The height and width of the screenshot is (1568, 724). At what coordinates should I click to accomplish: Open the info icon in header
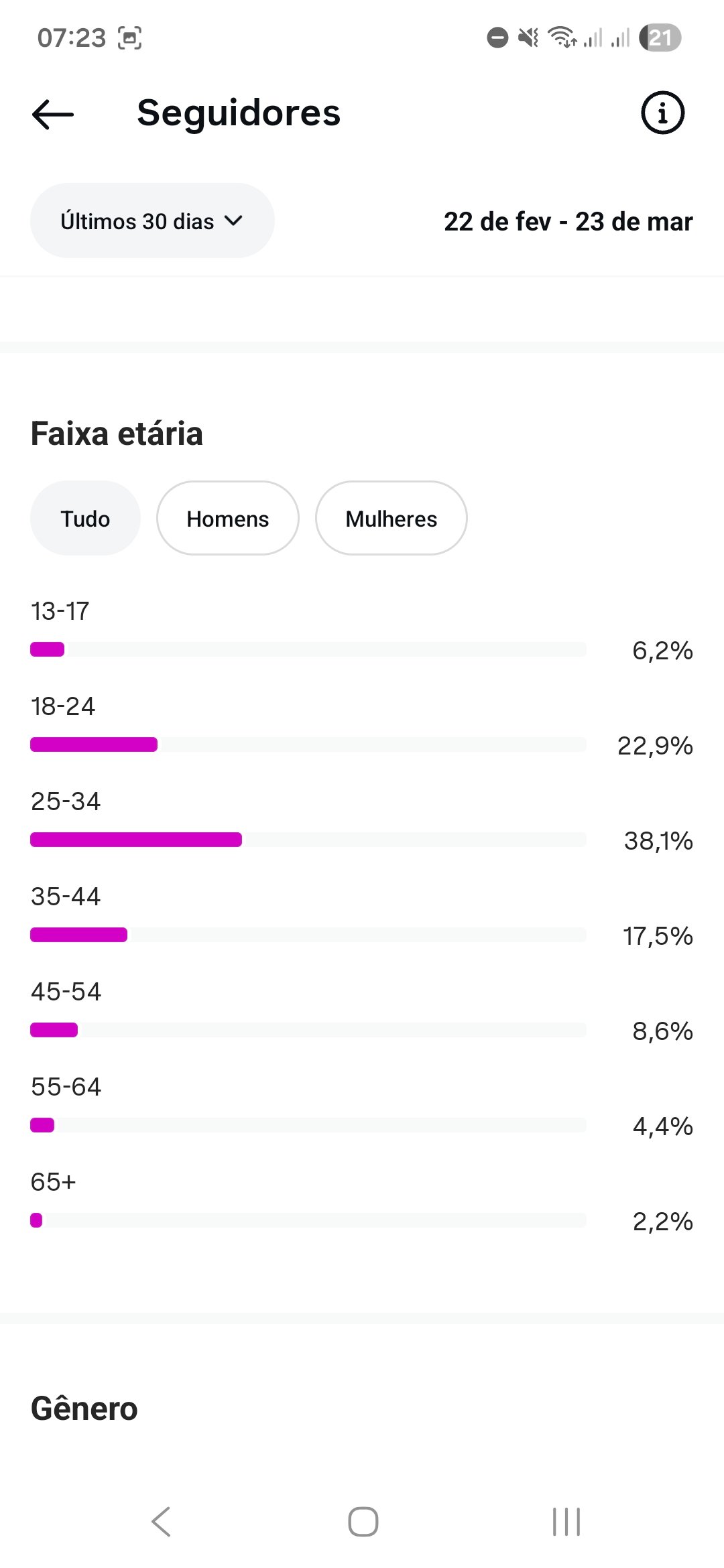click(x=662, y=113)
